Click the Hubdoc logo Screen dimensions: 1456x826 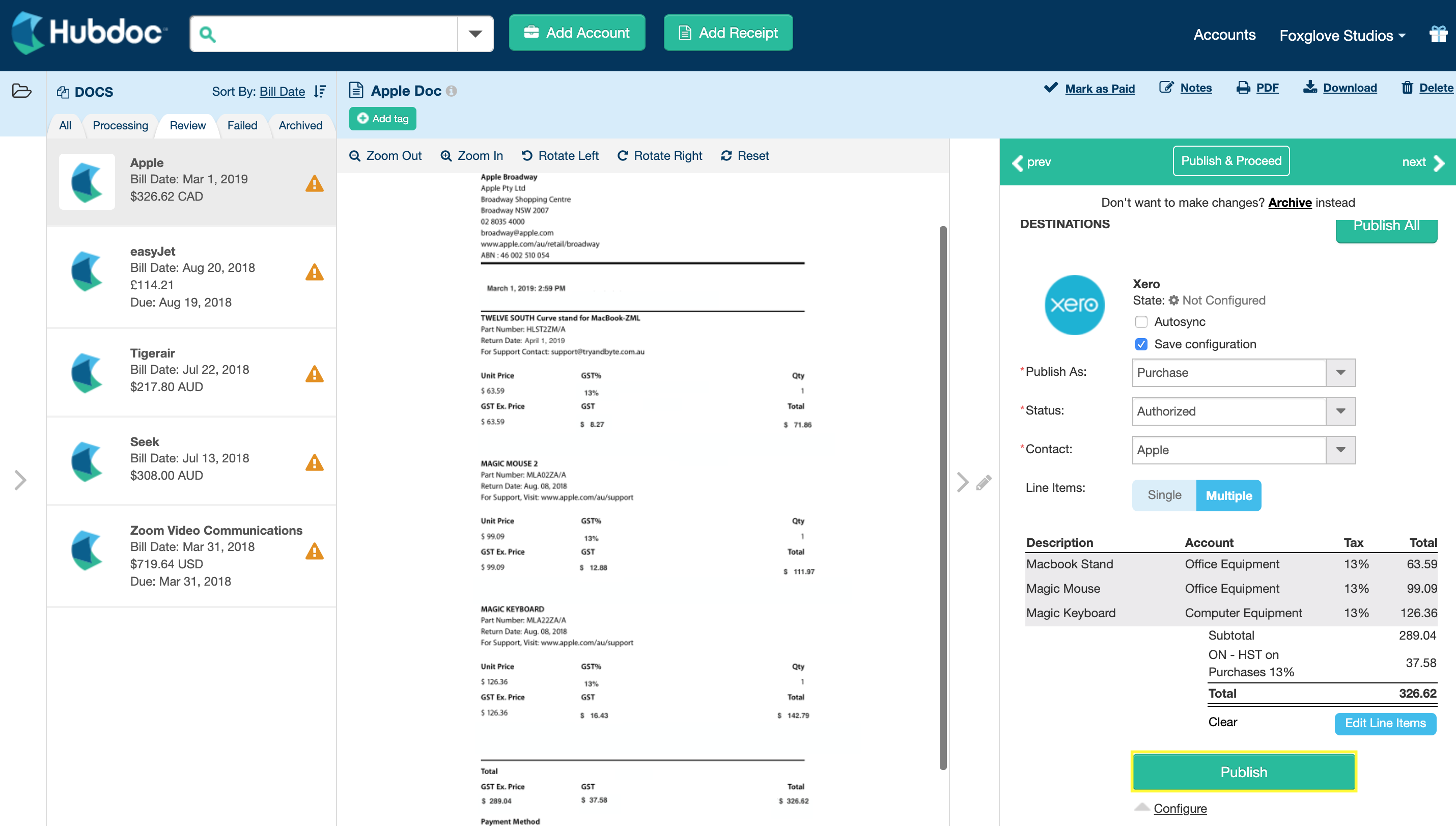[90, 33]
